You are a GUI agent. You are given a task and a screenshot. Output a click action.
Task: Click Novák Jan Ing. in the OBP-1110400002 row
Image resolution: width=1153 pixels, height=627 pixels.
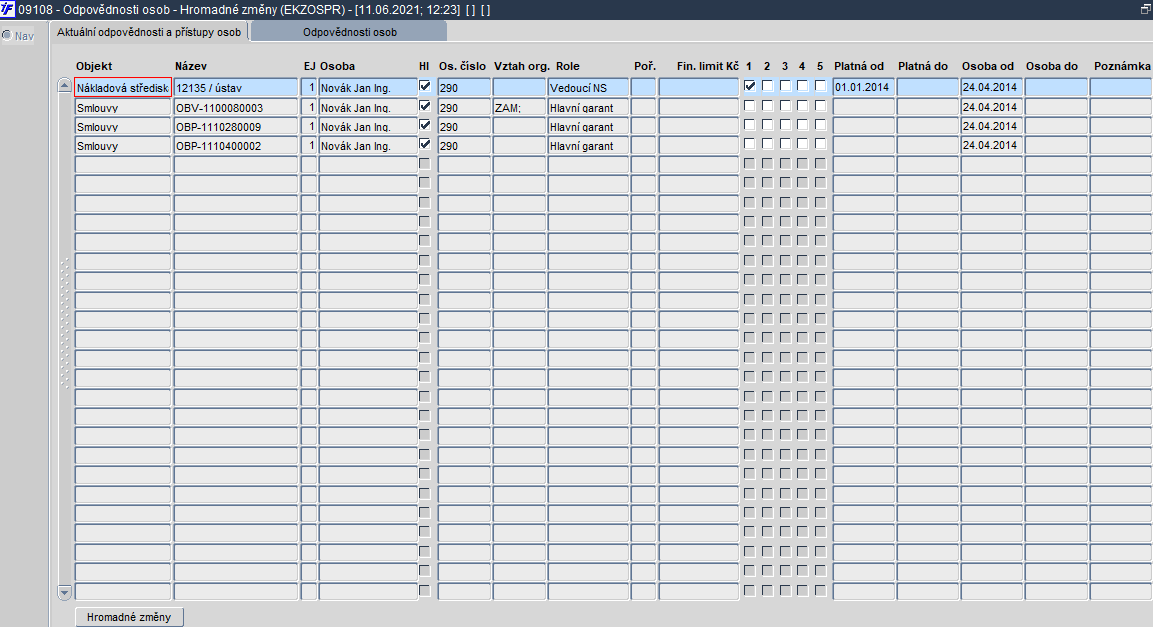coord(368,146)
